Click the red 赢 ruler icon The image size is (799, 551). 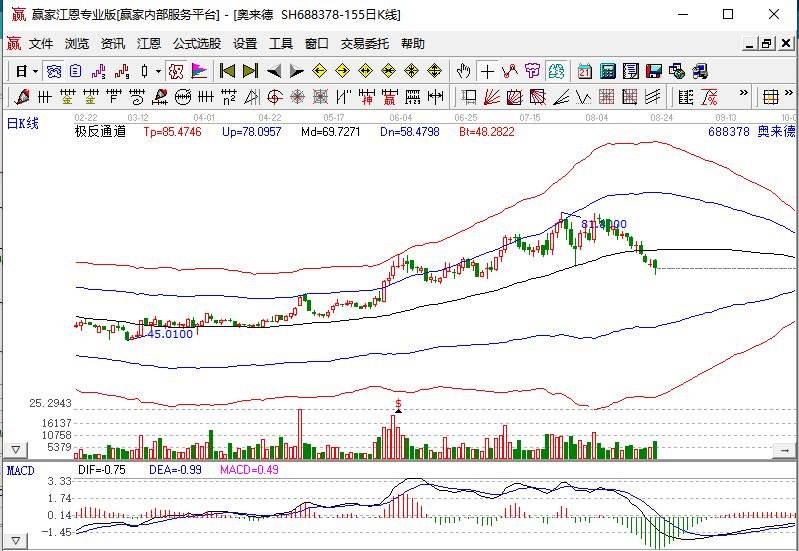pos(390,96)
